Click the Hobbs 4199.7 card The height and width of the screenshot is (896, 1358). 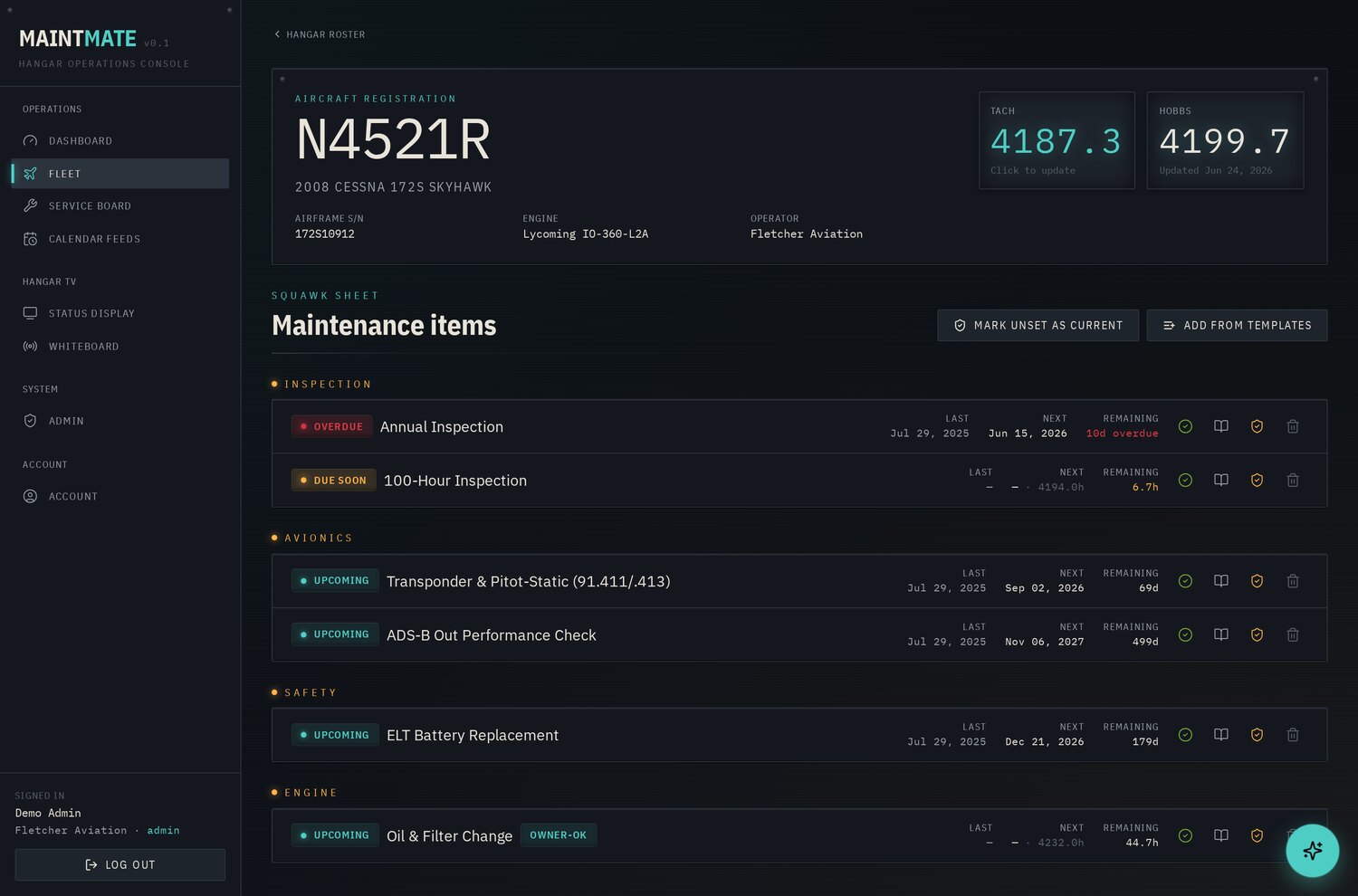(x=1225, y=140)
